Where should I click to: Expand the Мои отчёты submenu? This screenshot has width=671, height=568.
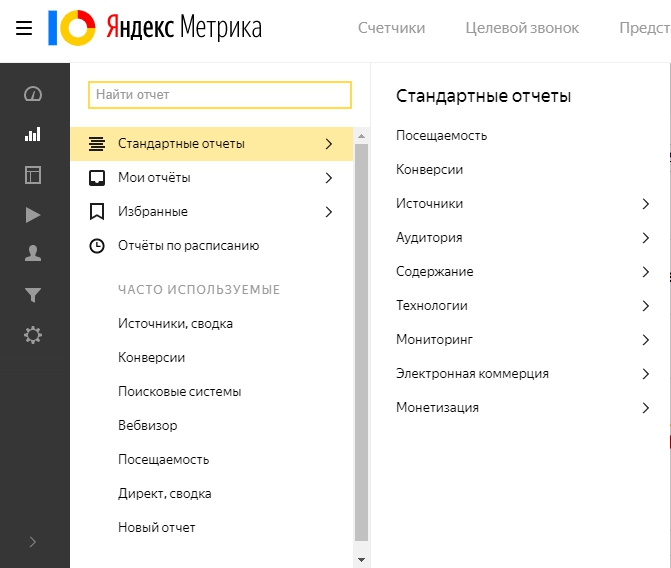[328, 178]
